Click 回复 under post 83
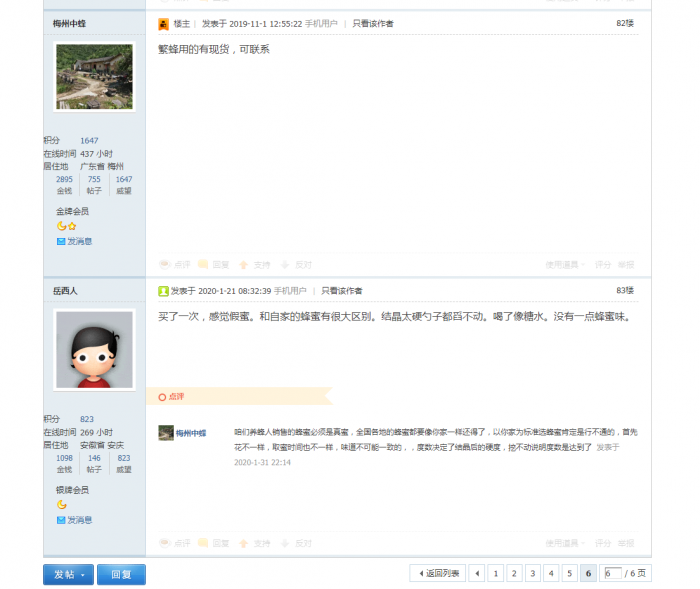 pyautogui.click(x=214, y=543)
